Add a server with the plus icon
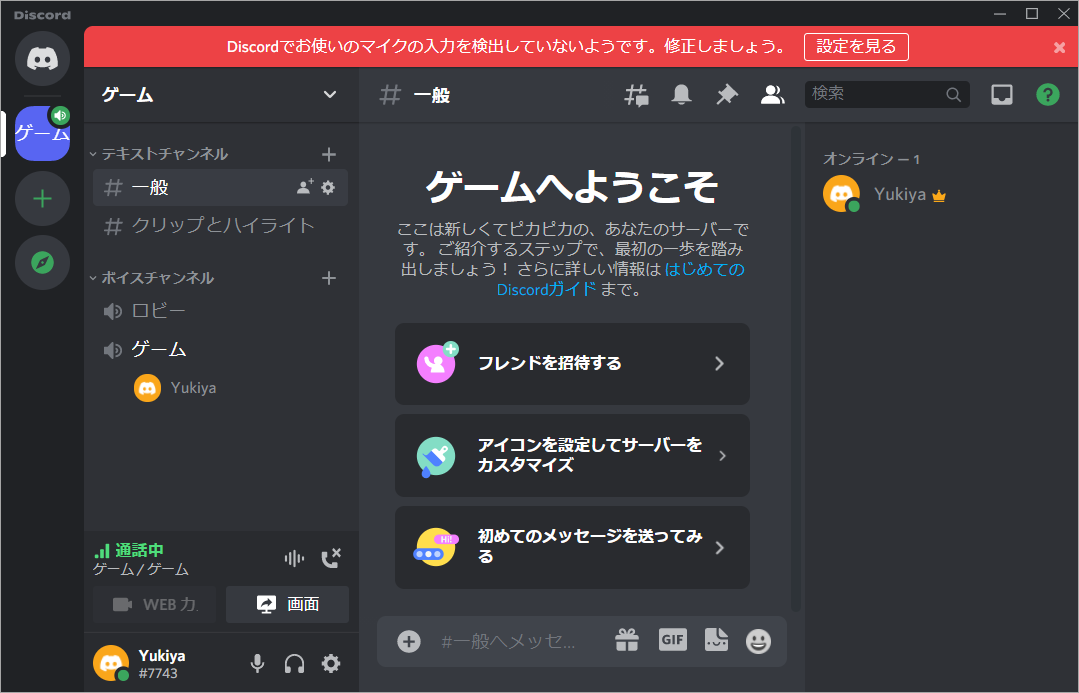This screenshot has height=693, width=1079. 43,199
